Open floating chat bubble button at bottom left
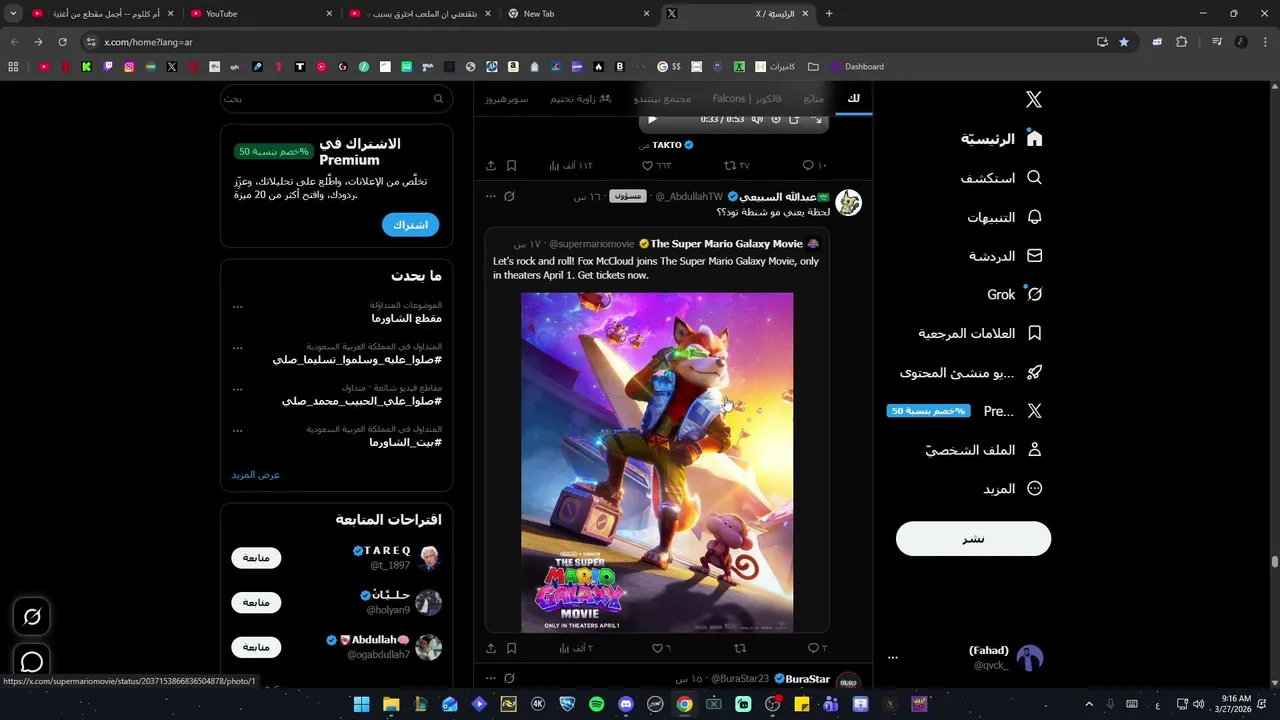Viewport: 1280px width, 720px height. pyautogui.click(x=32, y=662)
